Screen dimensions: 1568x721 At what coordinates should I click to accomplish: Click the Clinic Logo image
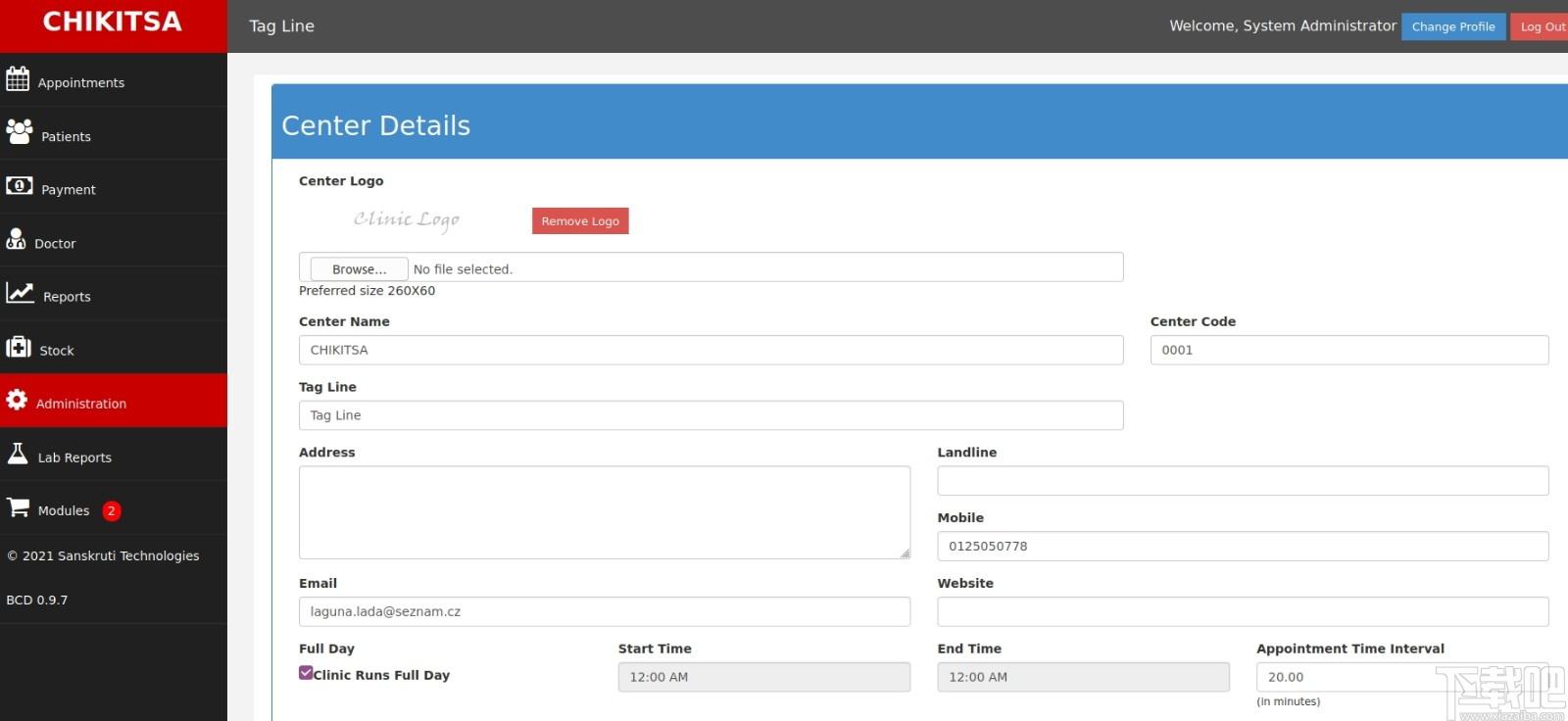coord(407,219)
